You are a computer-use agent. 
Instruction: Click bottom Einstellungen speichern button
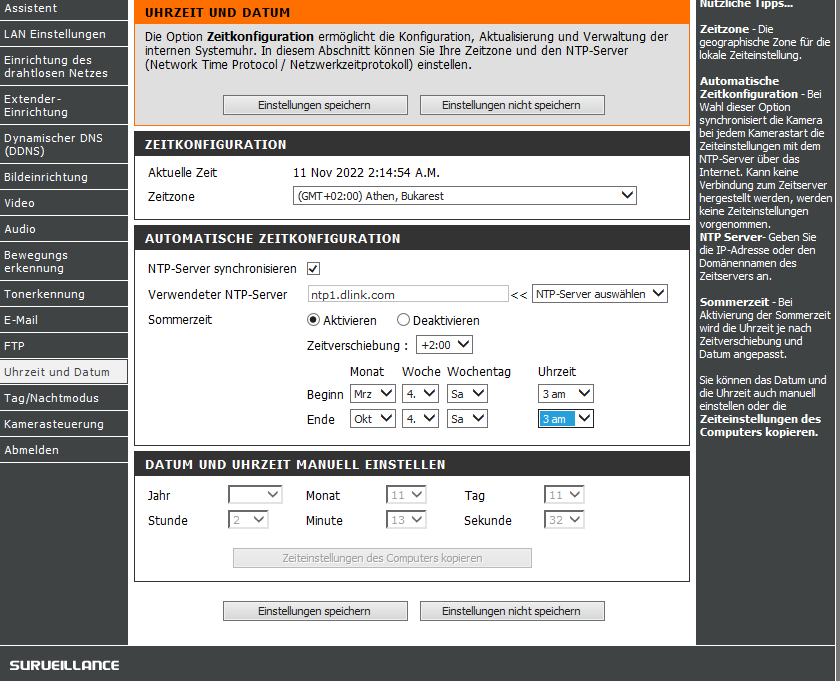click(315, 611)
